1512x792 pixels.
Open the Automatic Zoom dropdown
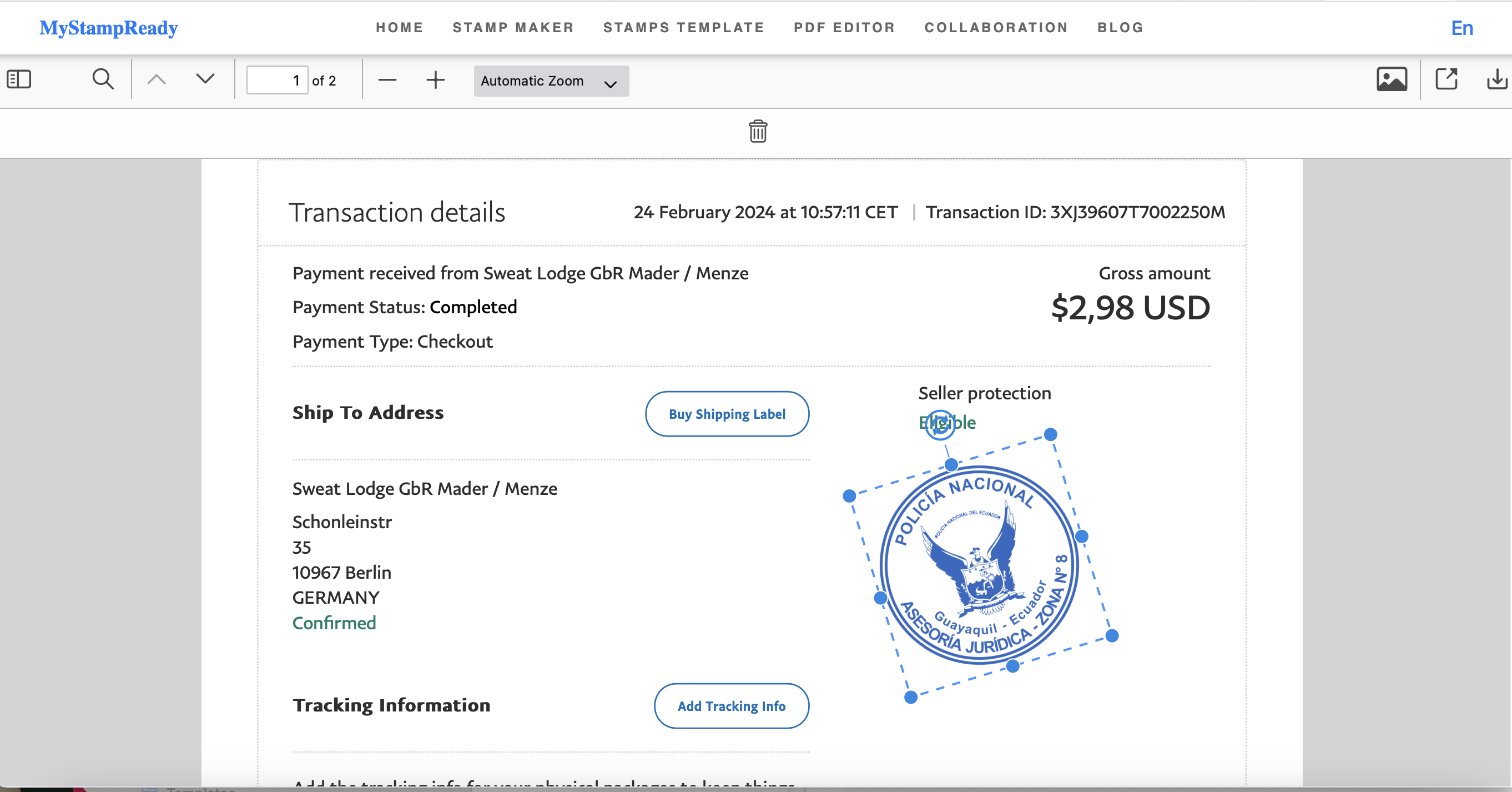551,81
